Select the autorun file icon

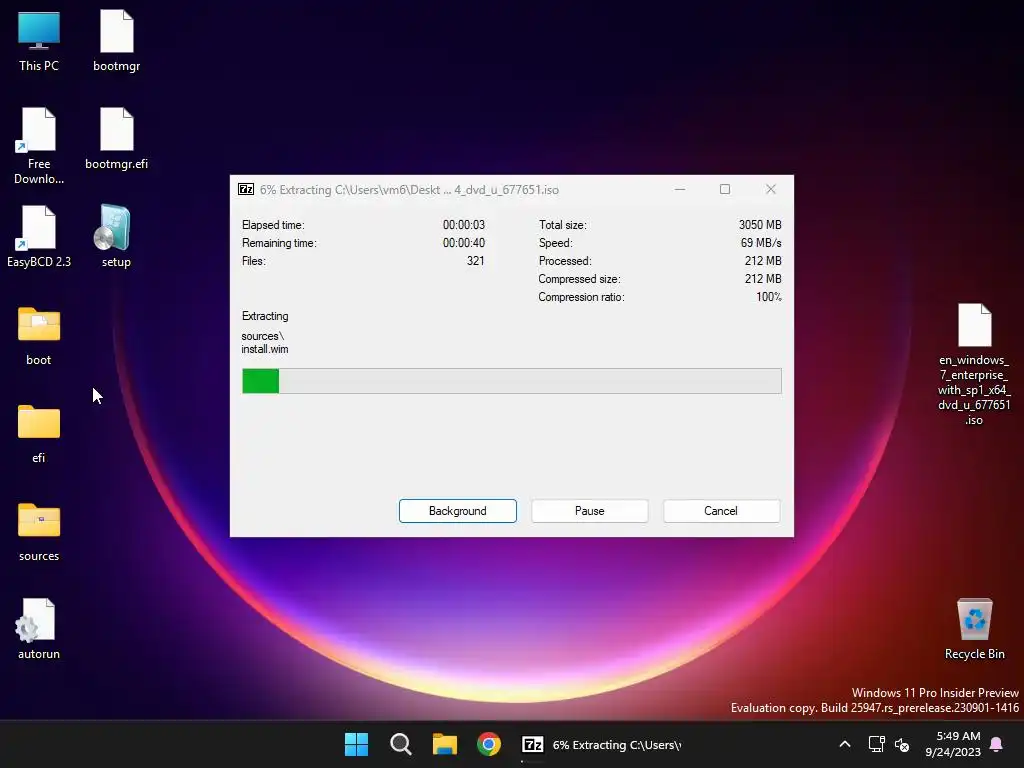[39, 630]
